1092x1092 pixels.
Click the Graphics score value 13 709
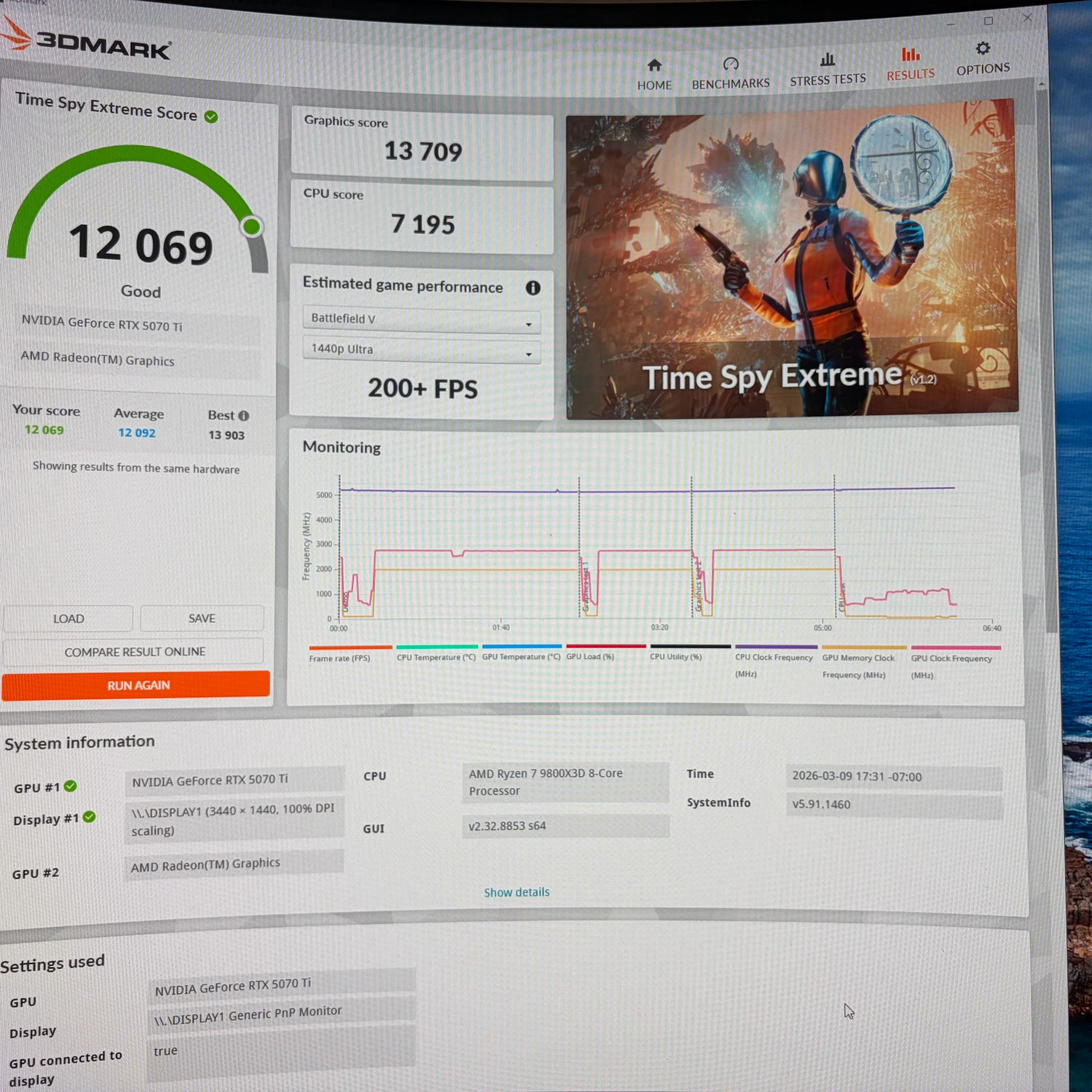click(423, 151)
